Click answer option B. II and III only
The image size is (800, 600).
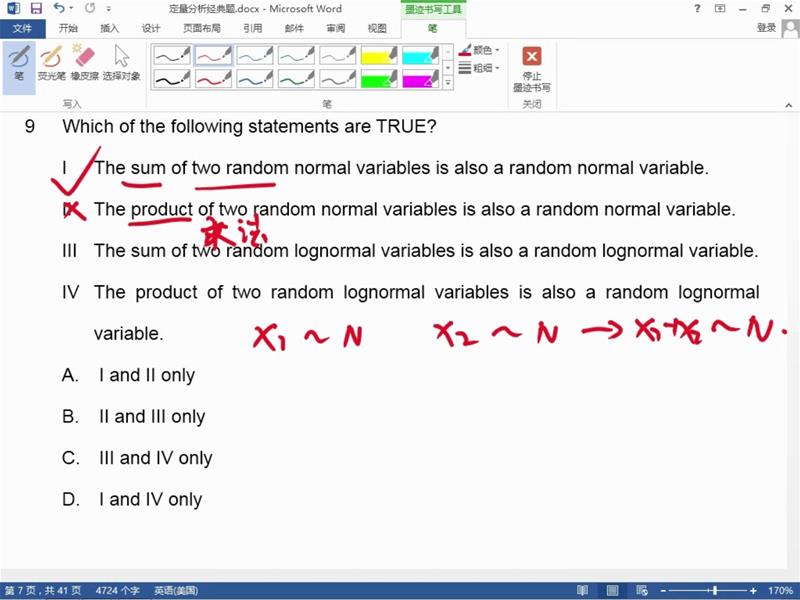click(134, 417)
